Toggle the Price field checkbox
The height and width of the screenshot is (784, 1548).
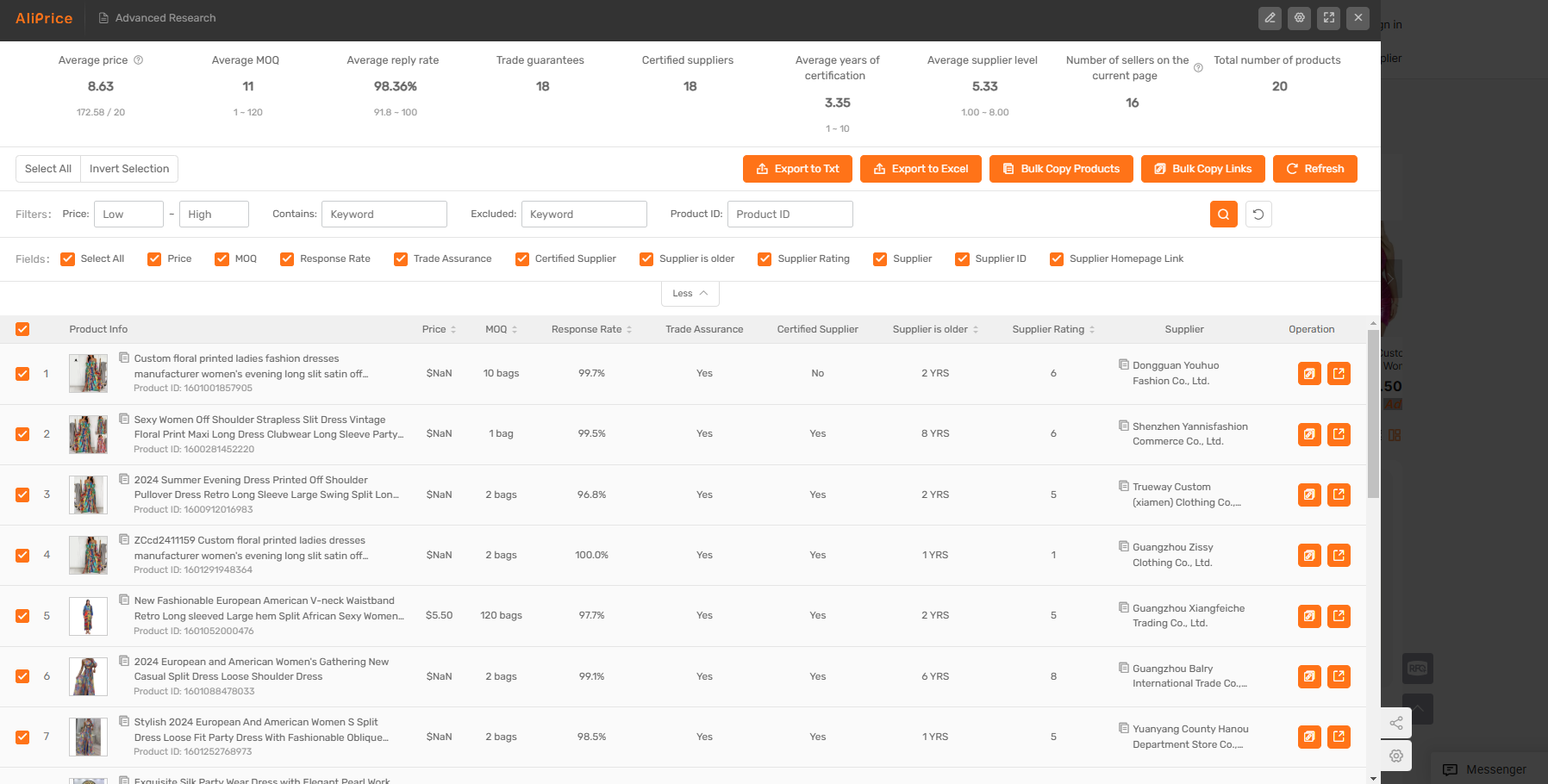(x=154, y=259)
